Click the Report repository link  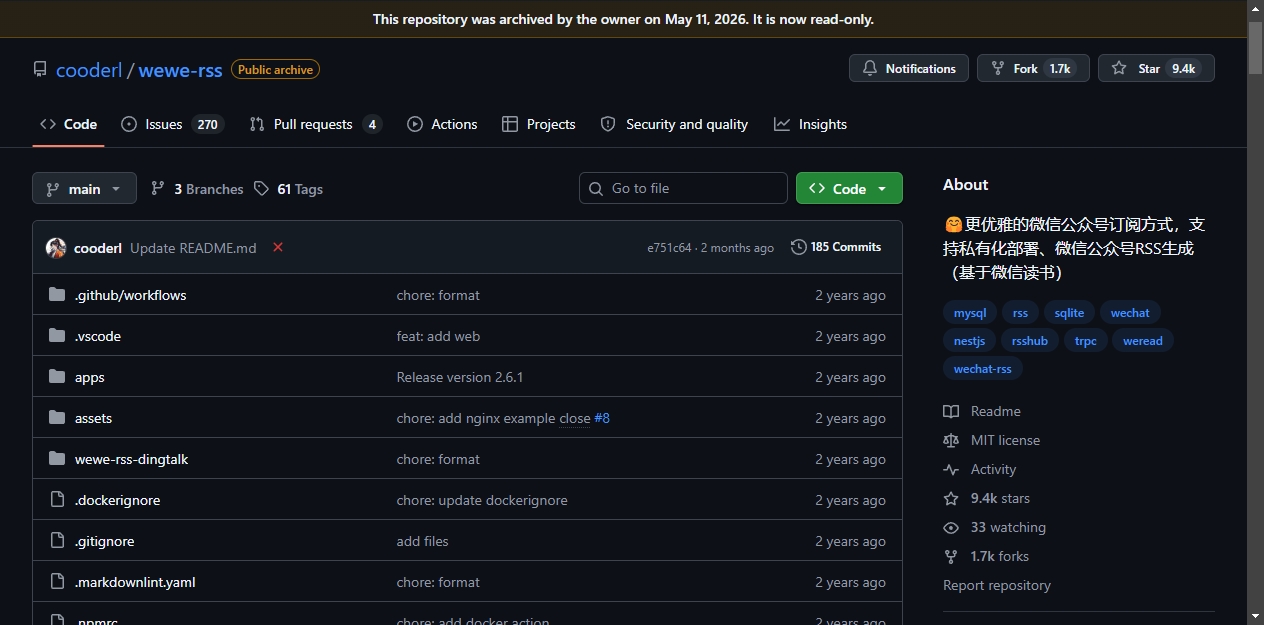[997, 585]
